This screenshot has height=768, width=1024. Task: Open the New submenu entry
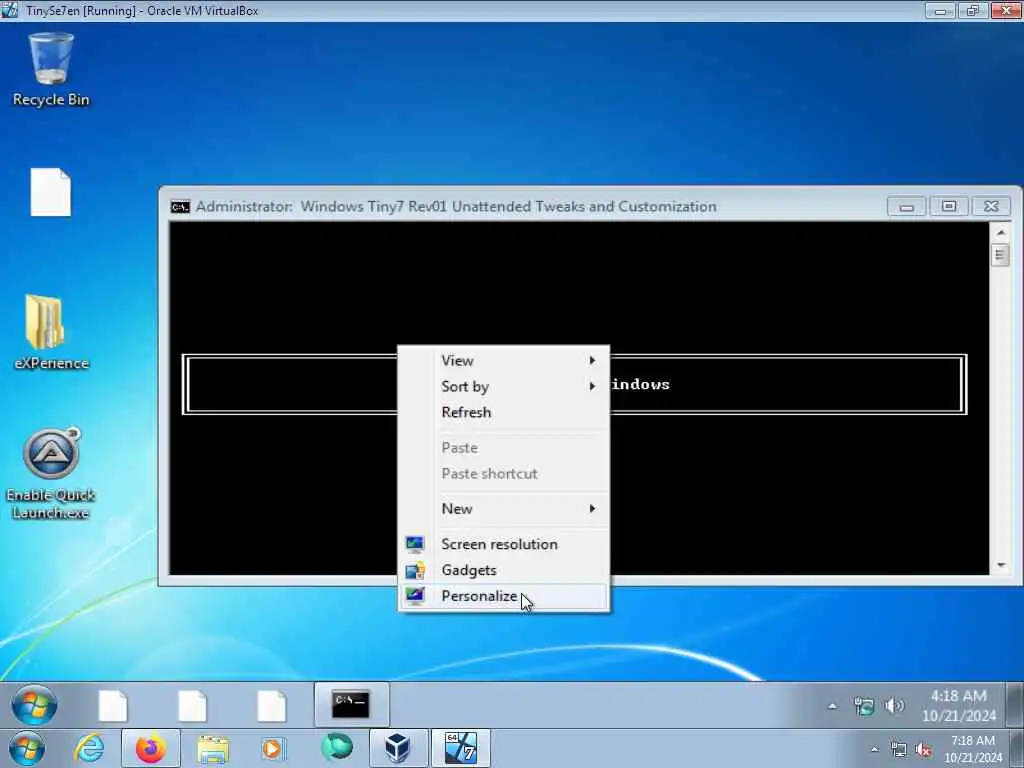click(504, 509)
